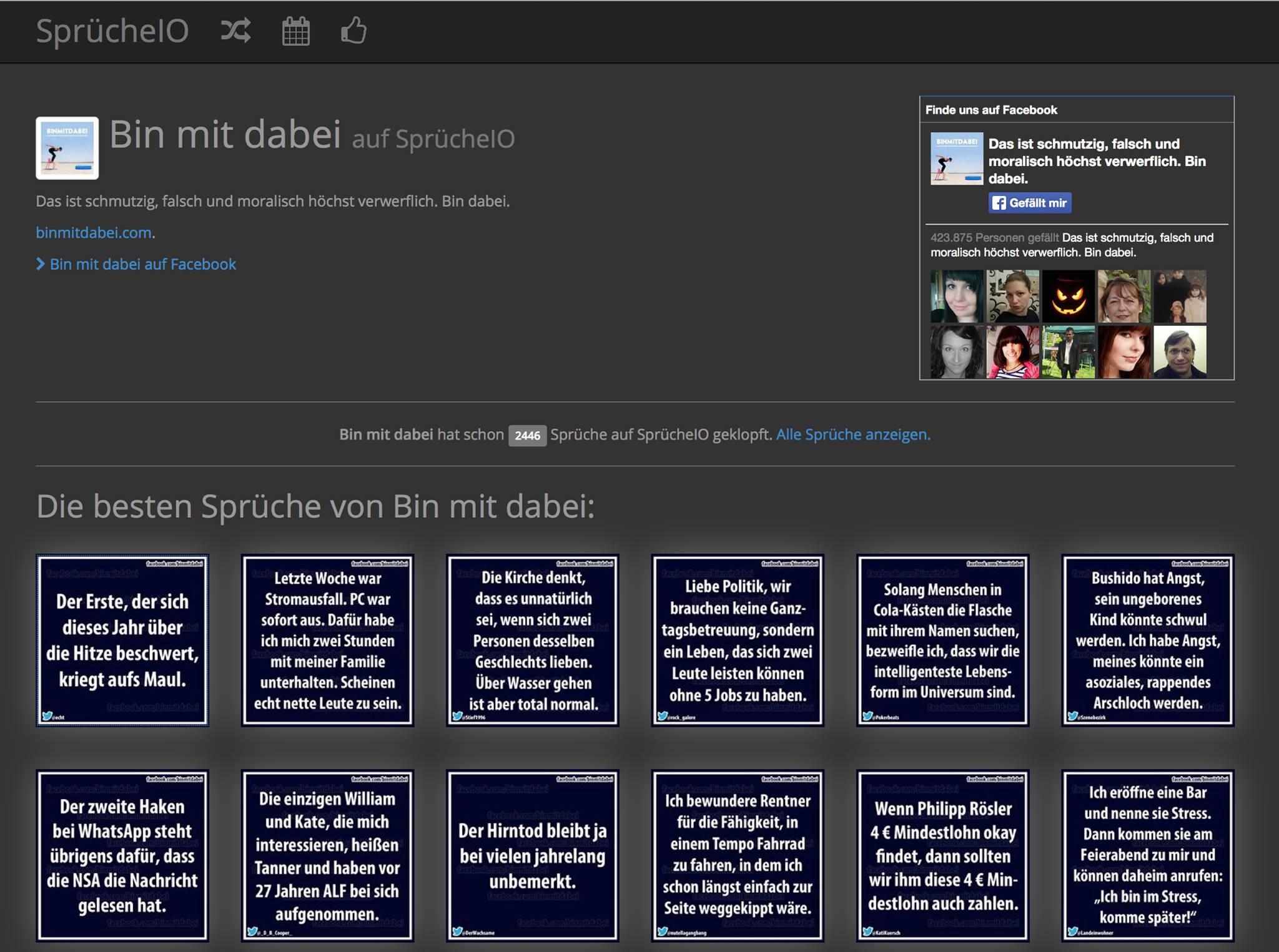Image resolution: width=1279 pixels, height=952 pixels.
Task: Open the Hirntod quote tile
Action: (x=533, y=855)
